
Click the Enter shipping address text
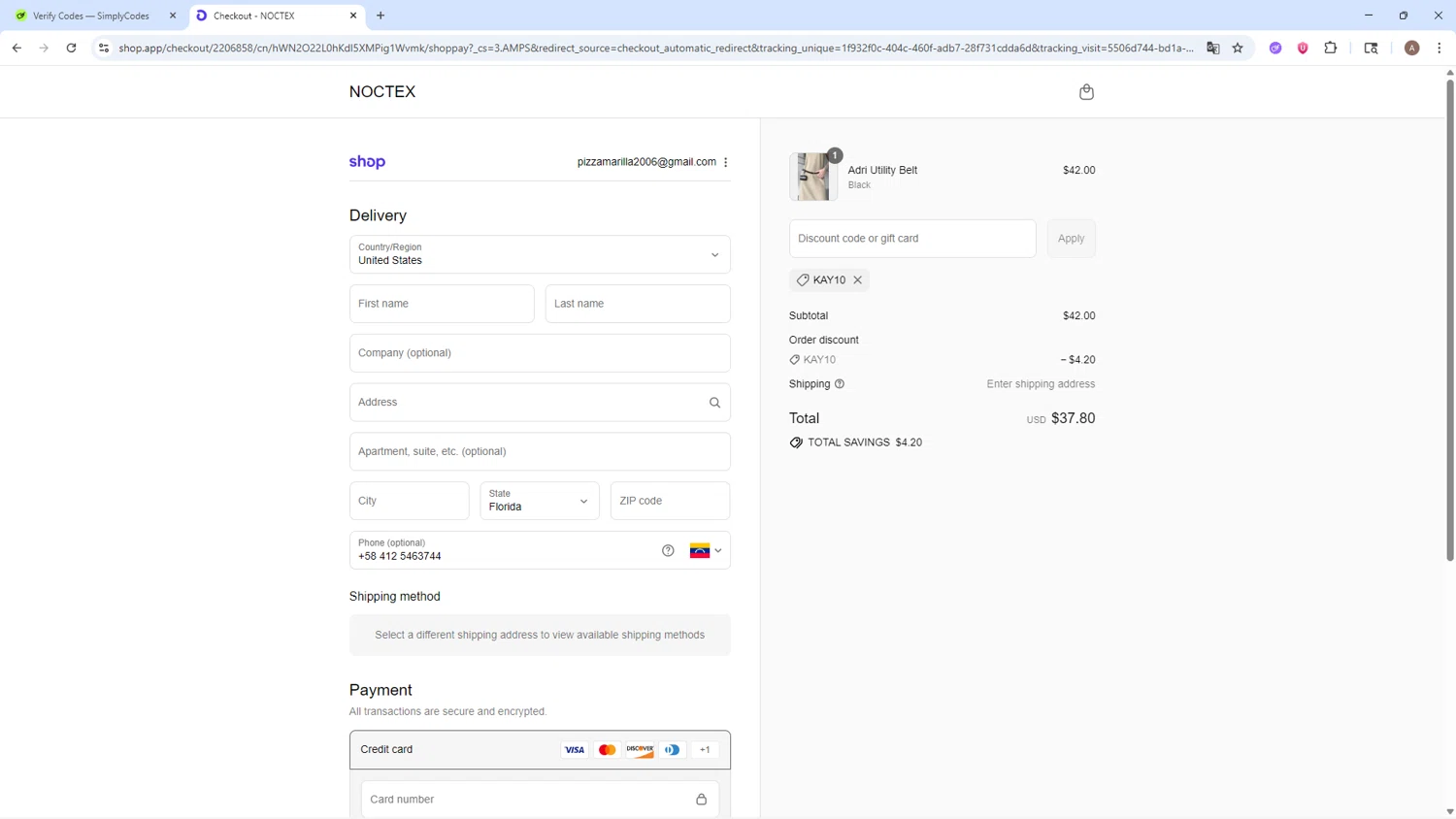click(x=1041, y=384)
